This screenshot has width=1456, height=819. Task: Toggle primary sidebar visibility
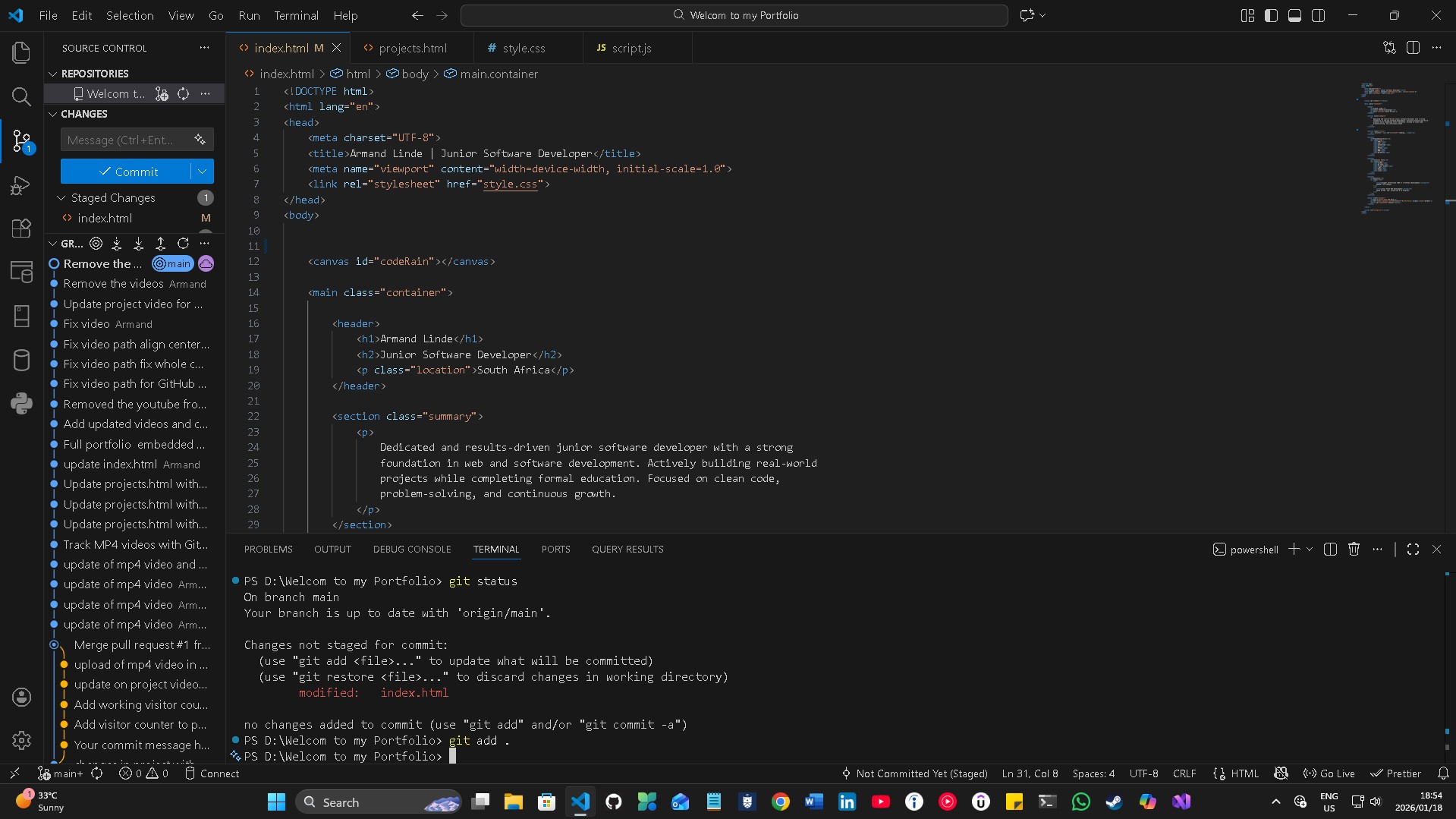pyautogui.click(x=1270, y=15)
